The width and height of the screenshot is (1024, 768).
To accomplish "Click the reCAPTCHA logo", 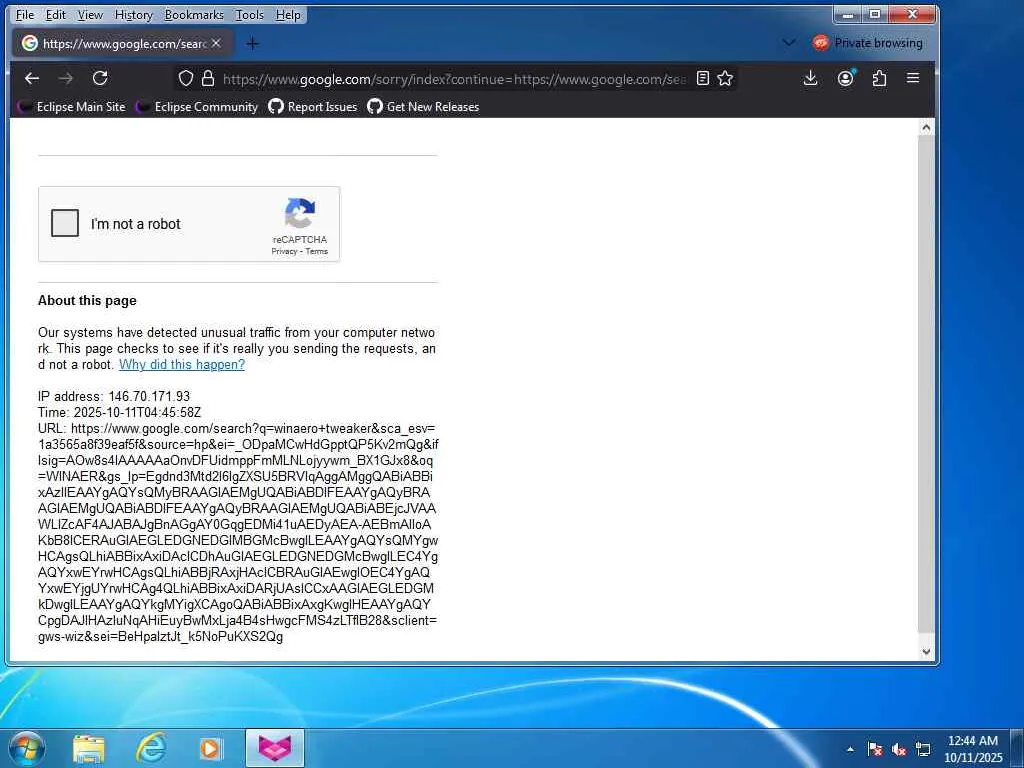I will coord(300,213).
